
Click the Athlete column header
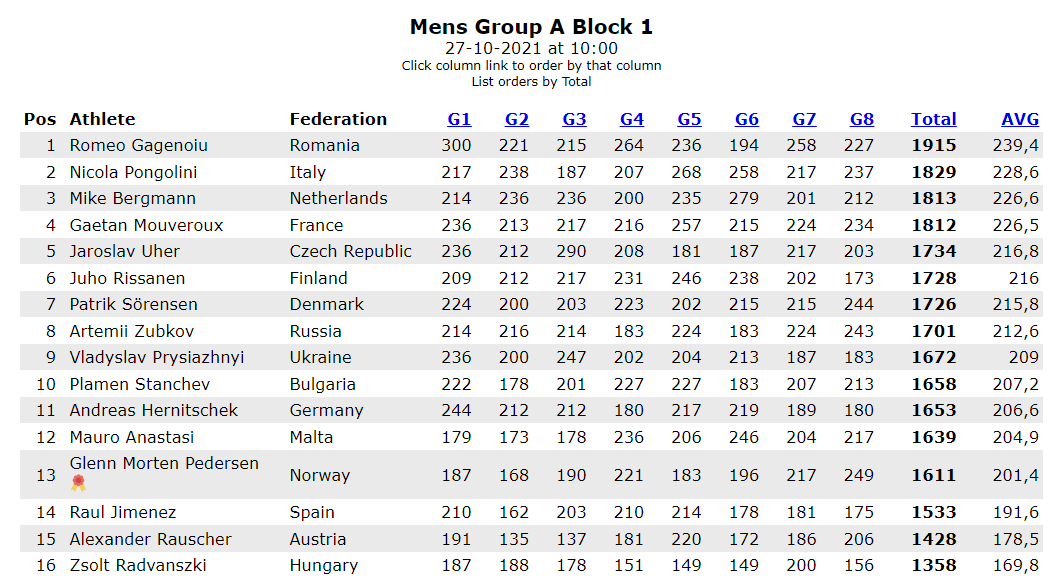pos(102,119)
